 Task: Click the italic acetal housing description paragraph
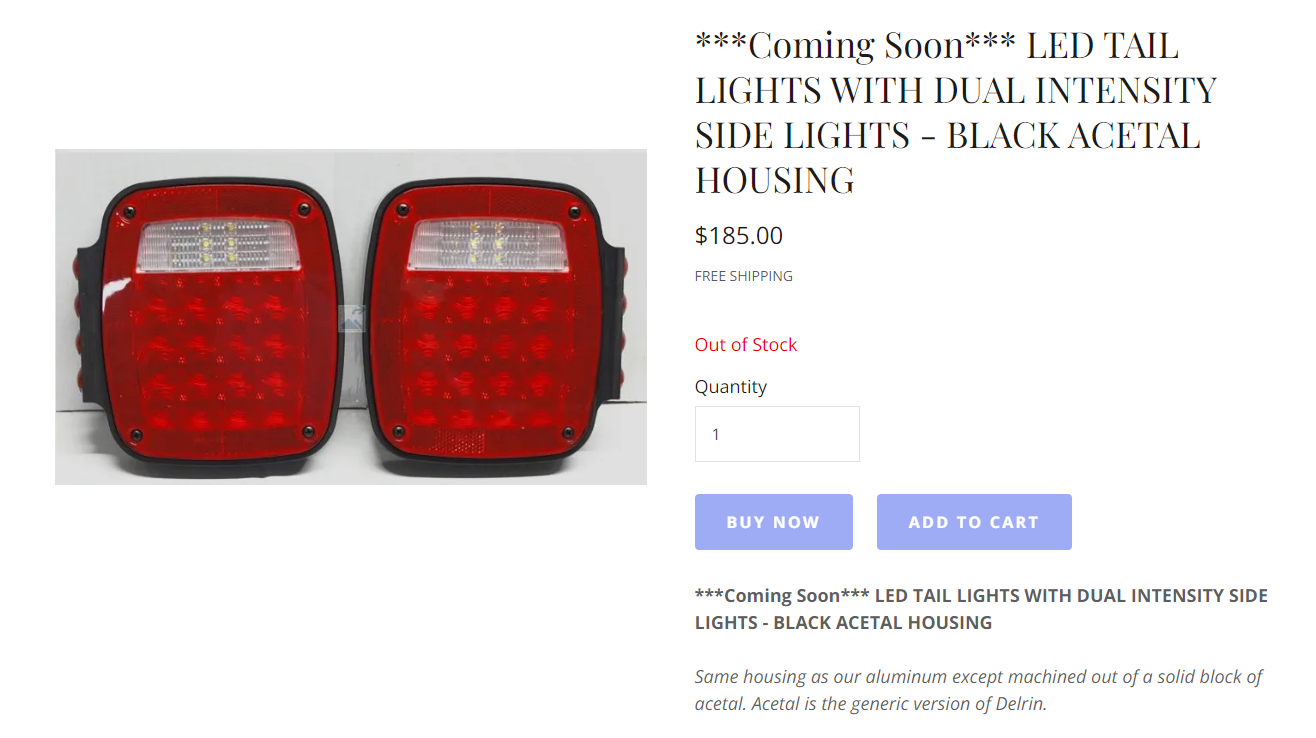[978, 690]
